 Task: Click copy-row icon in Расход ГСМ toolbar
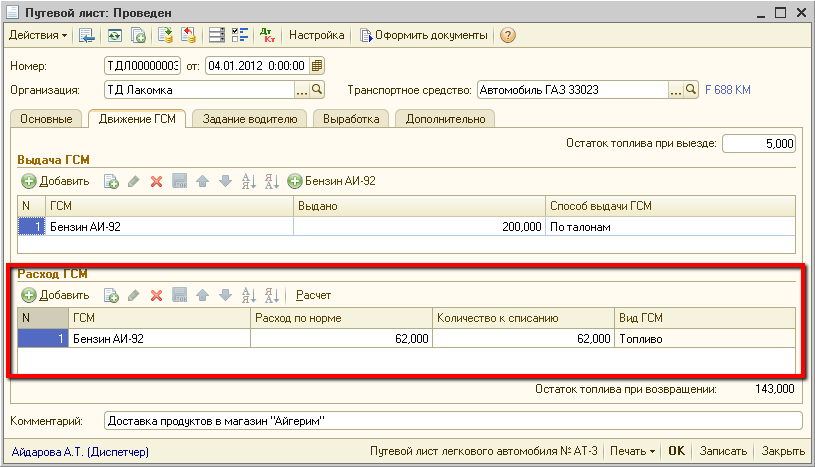pyautogui.click(x=111, y=295)
